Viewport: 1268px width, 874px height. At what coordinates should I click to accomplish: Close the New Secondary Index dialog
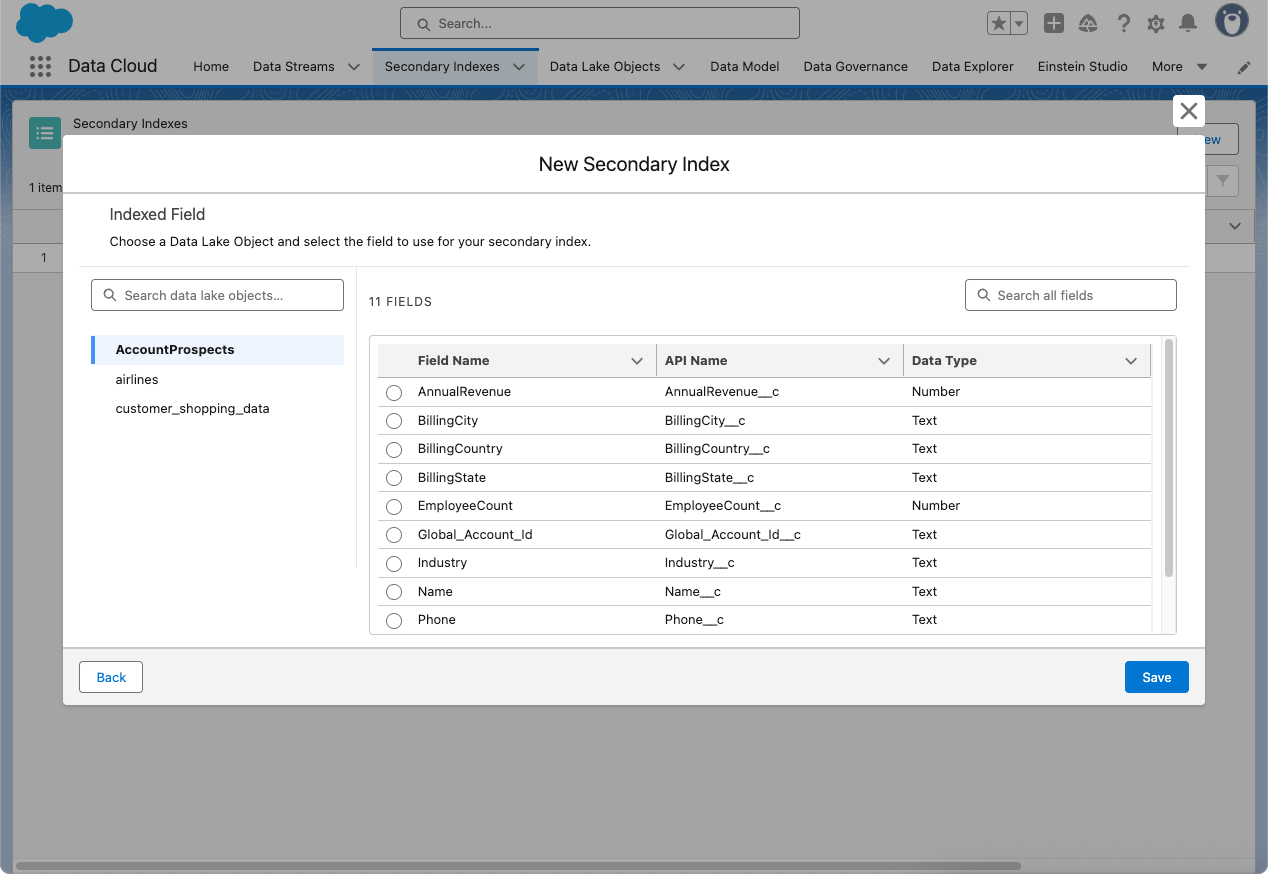coord(1188,111)
